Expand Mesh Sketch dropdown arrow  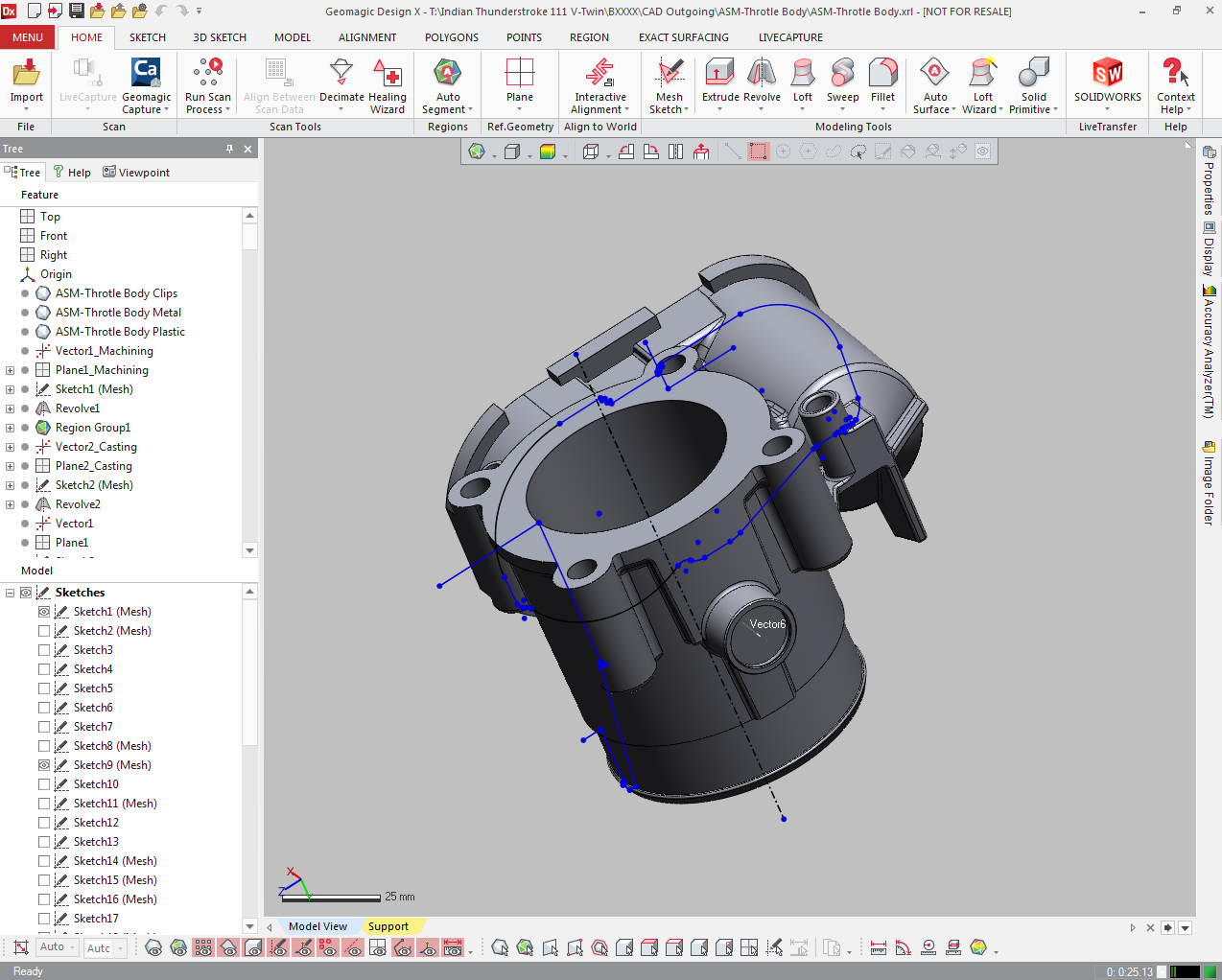(x=686, y=110)
